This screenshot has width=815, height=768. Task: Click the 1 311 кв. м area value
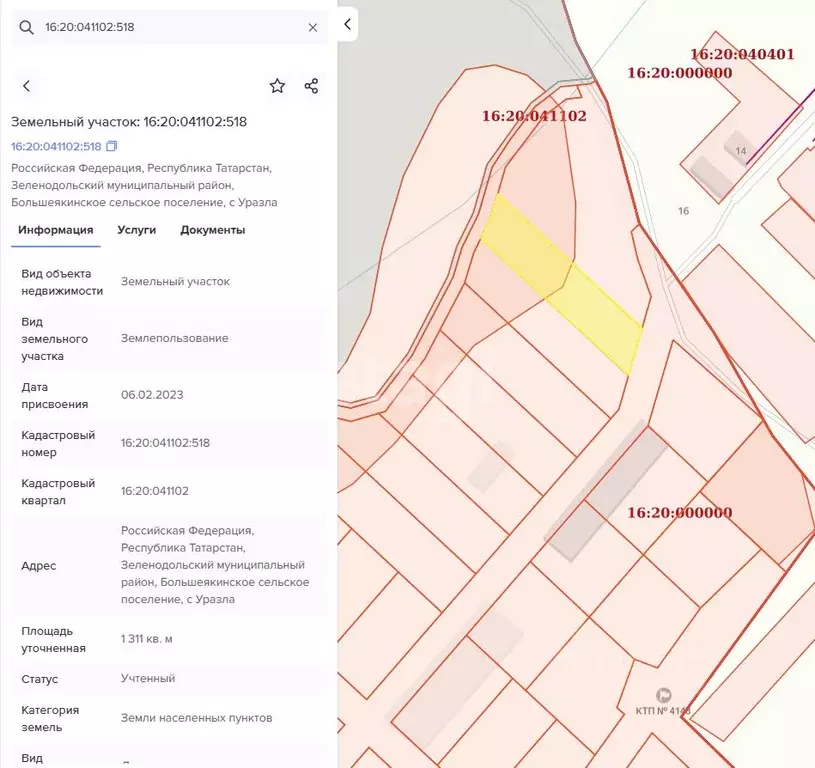pyautogui.click(x=153, y=639)
